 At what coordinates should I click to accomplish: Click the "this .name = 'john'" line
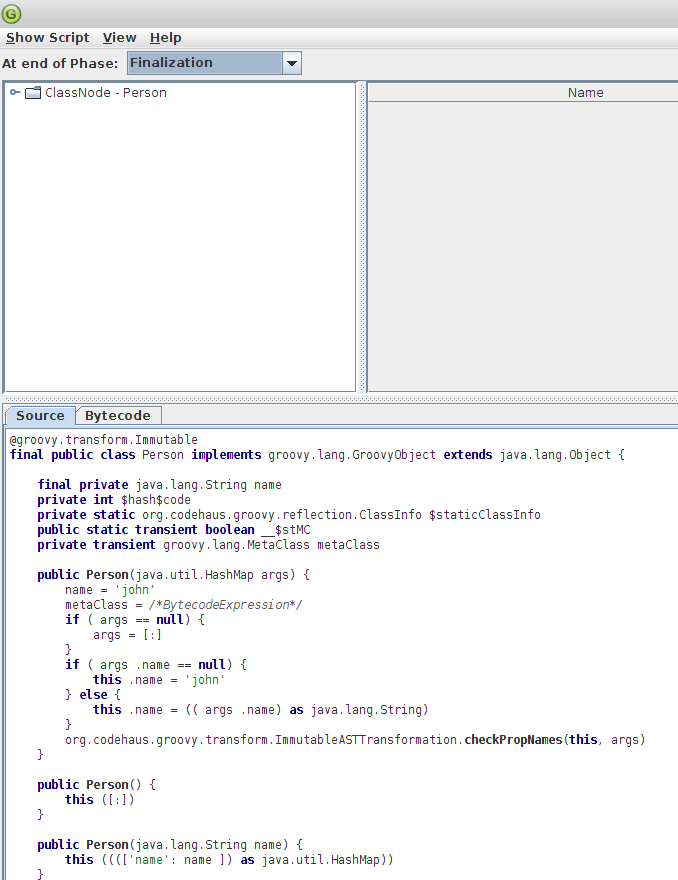coord(159,680)
